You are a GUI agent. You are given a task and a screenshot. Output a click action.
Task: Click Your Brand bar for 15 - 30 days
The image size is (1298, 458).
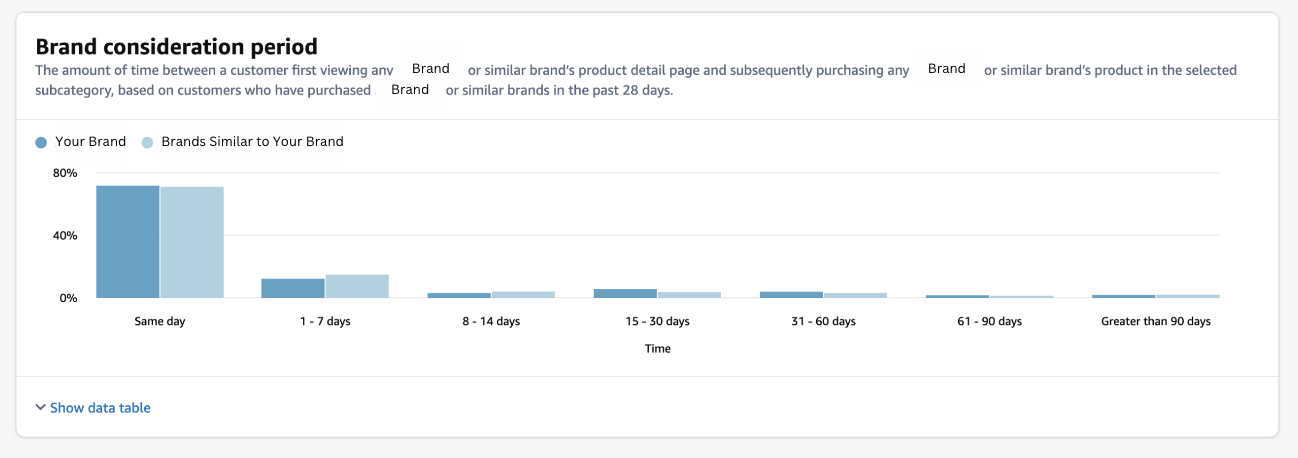(625, 293)
